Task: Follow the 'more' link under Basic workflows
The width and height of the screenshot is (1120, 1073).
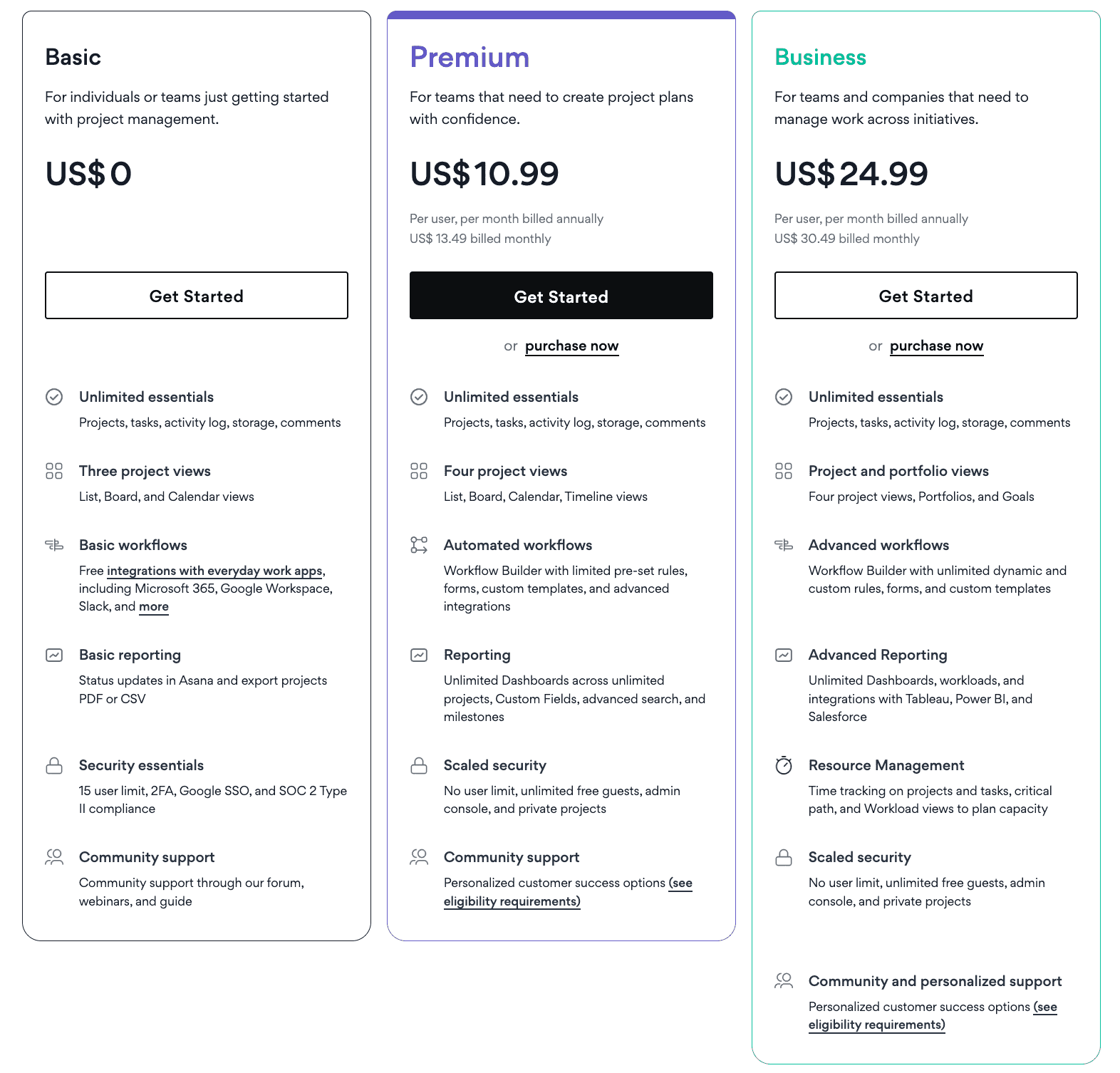Action: click(154, 607)
